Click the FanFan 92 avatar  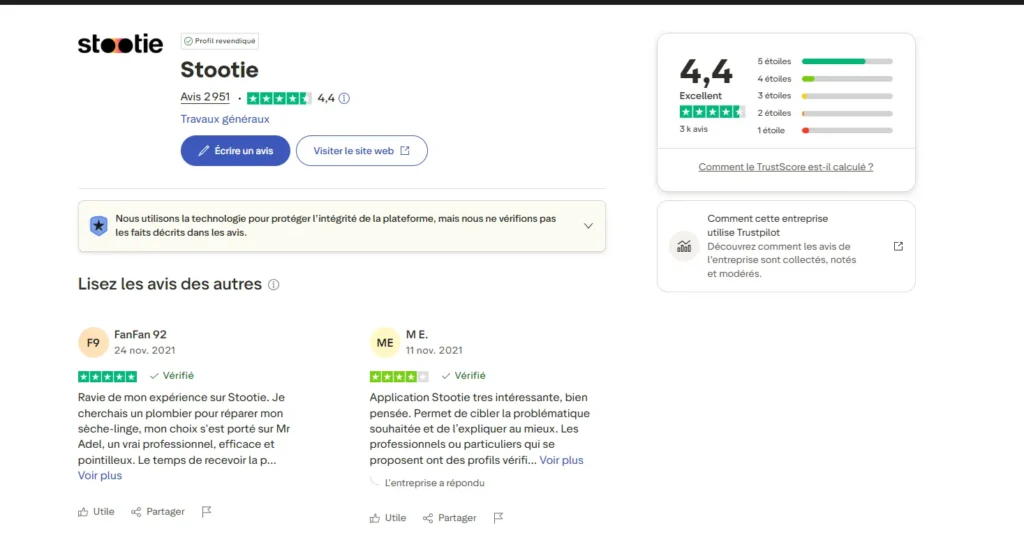93,342
